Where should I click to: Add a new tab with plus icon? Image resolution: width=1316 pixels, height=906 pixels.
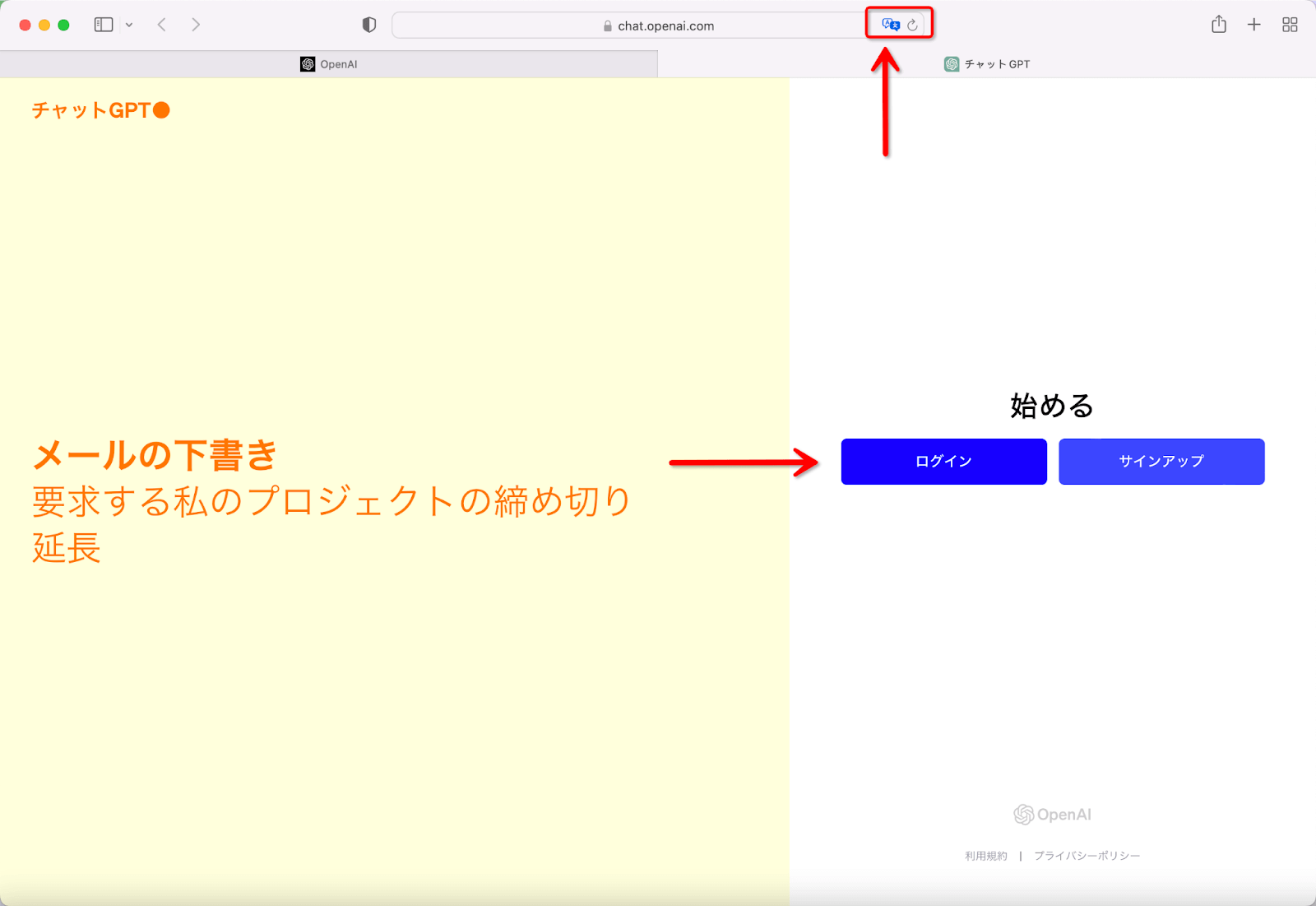tap(1253, 25)
